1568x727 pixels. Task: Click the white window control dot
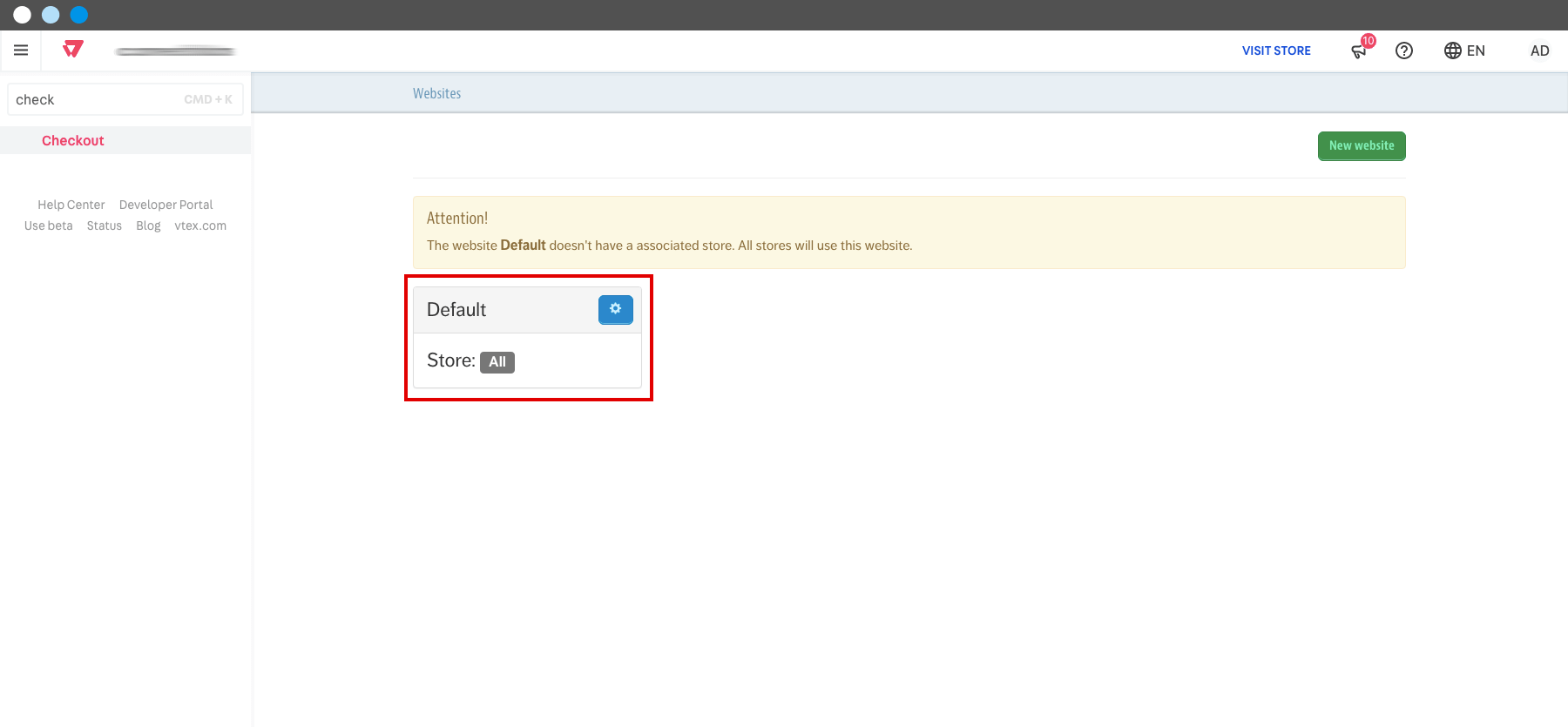coord(22,15)
